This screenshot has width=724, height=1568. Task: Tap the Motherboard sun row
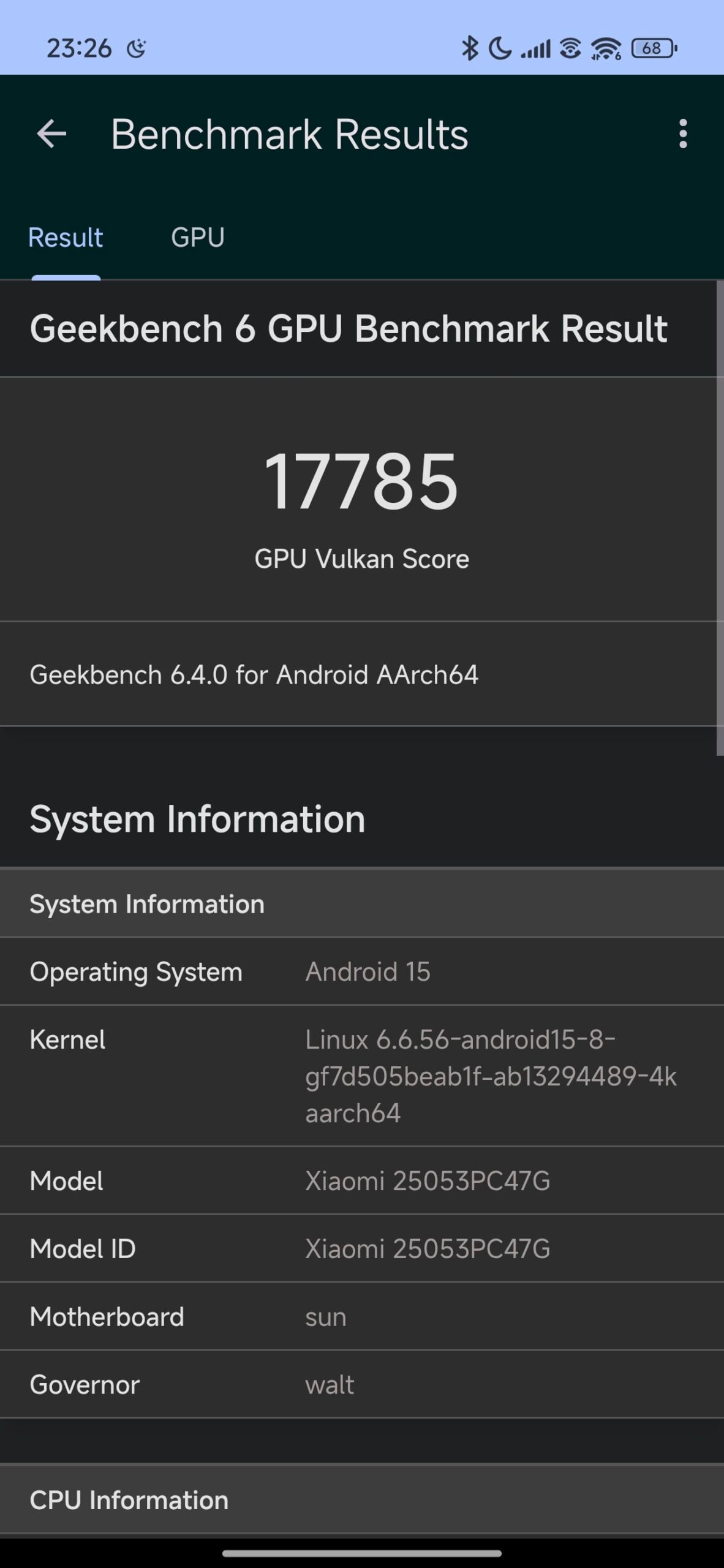coord(362,1316)
